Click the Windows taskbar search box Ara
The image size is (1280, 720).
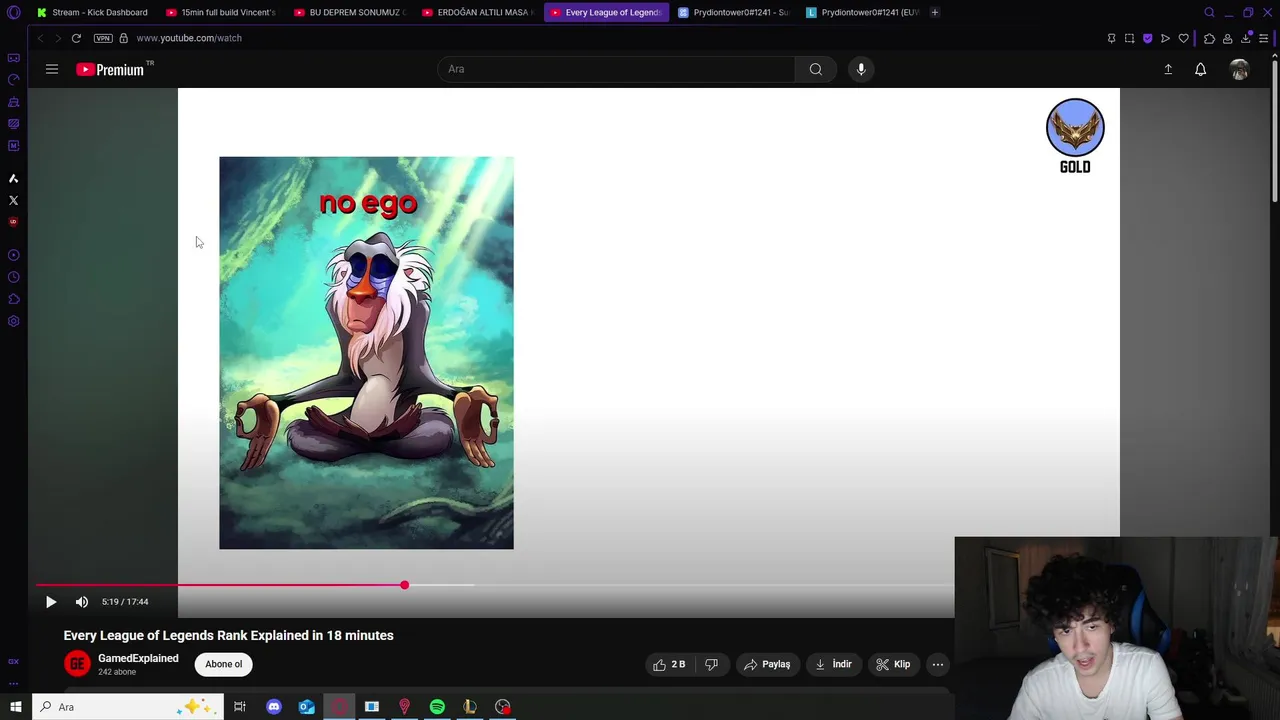coord(128,707)
